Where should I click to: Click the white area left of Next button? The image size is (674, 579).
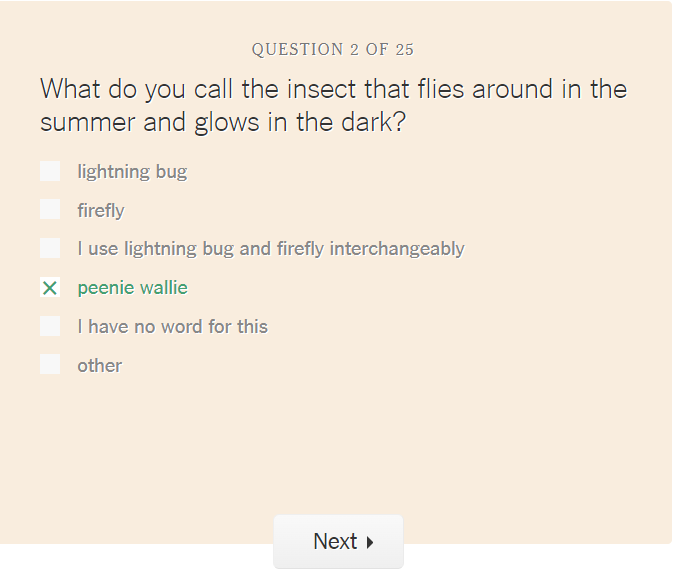click(135, 561)
